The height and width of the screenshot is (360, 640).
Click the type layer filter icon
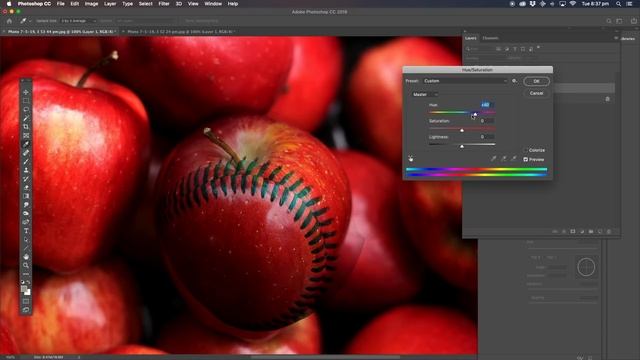[515, 49]
